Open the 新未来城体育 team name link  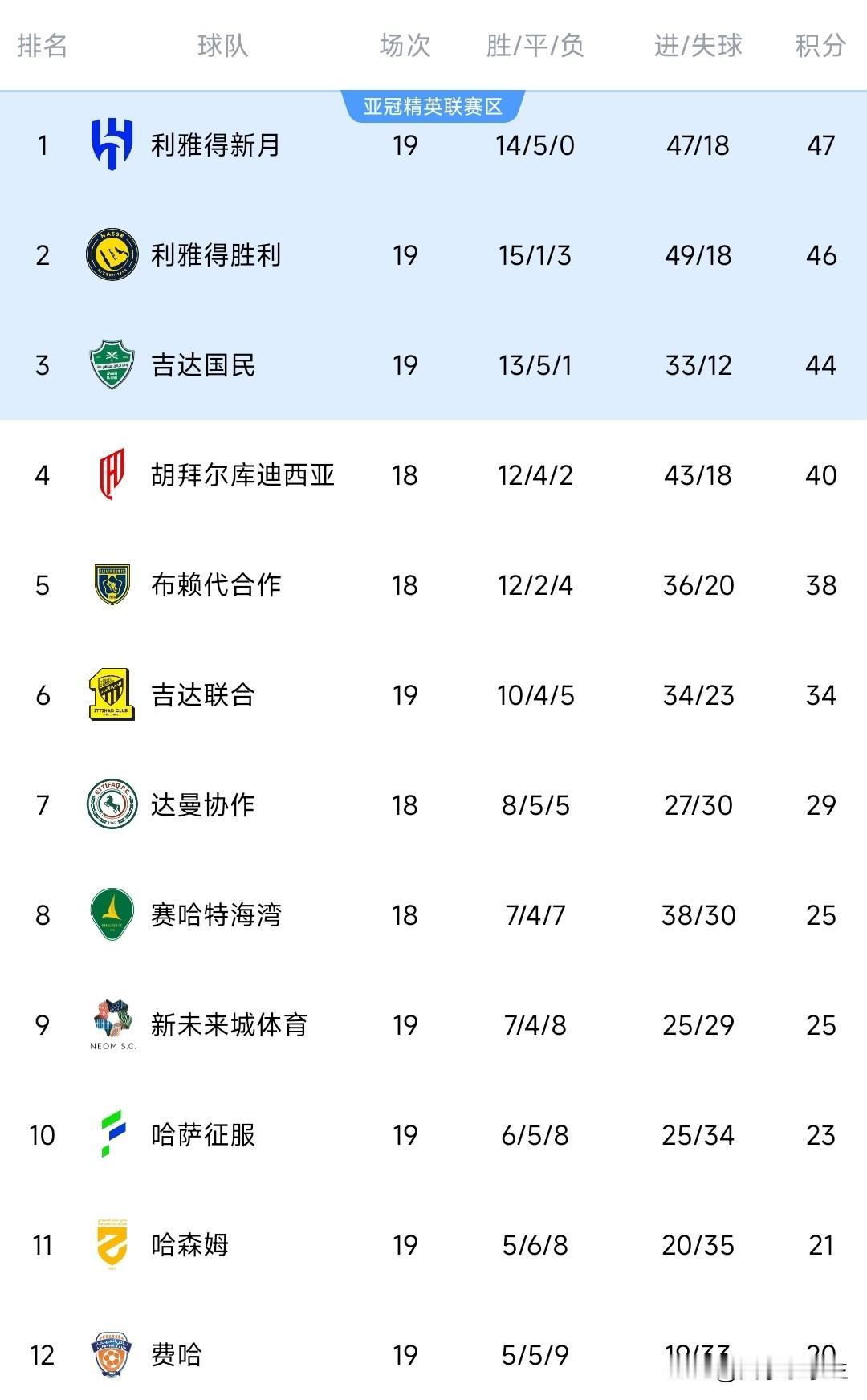pos(230,1025)
